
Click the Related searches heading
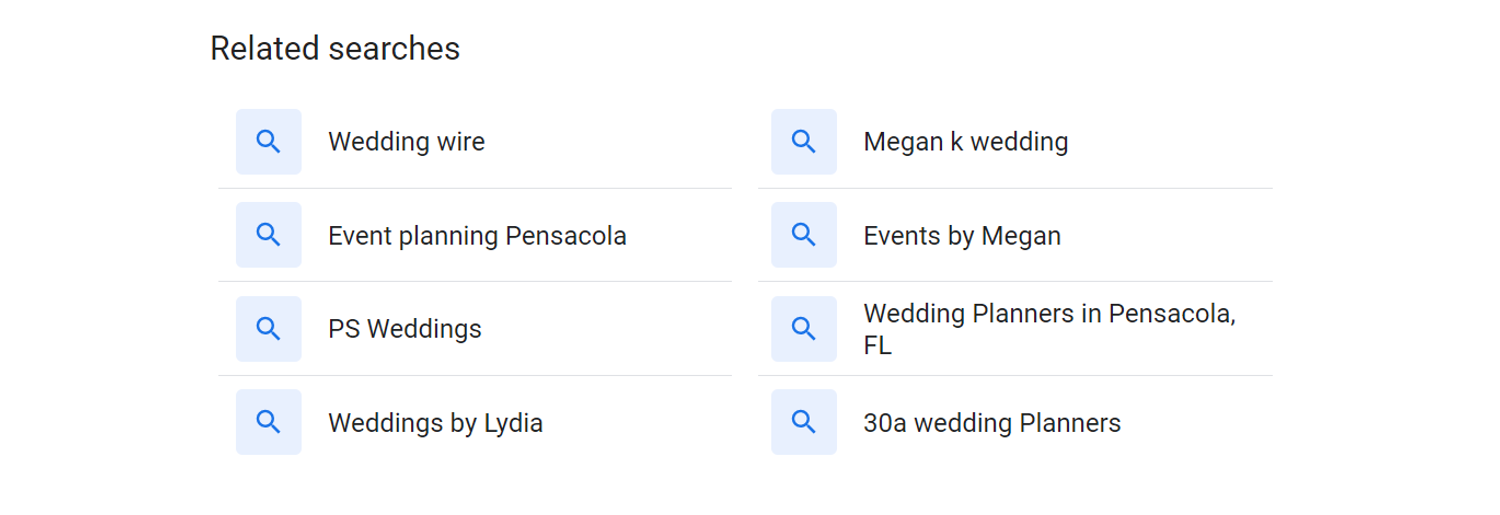(335, 48)
